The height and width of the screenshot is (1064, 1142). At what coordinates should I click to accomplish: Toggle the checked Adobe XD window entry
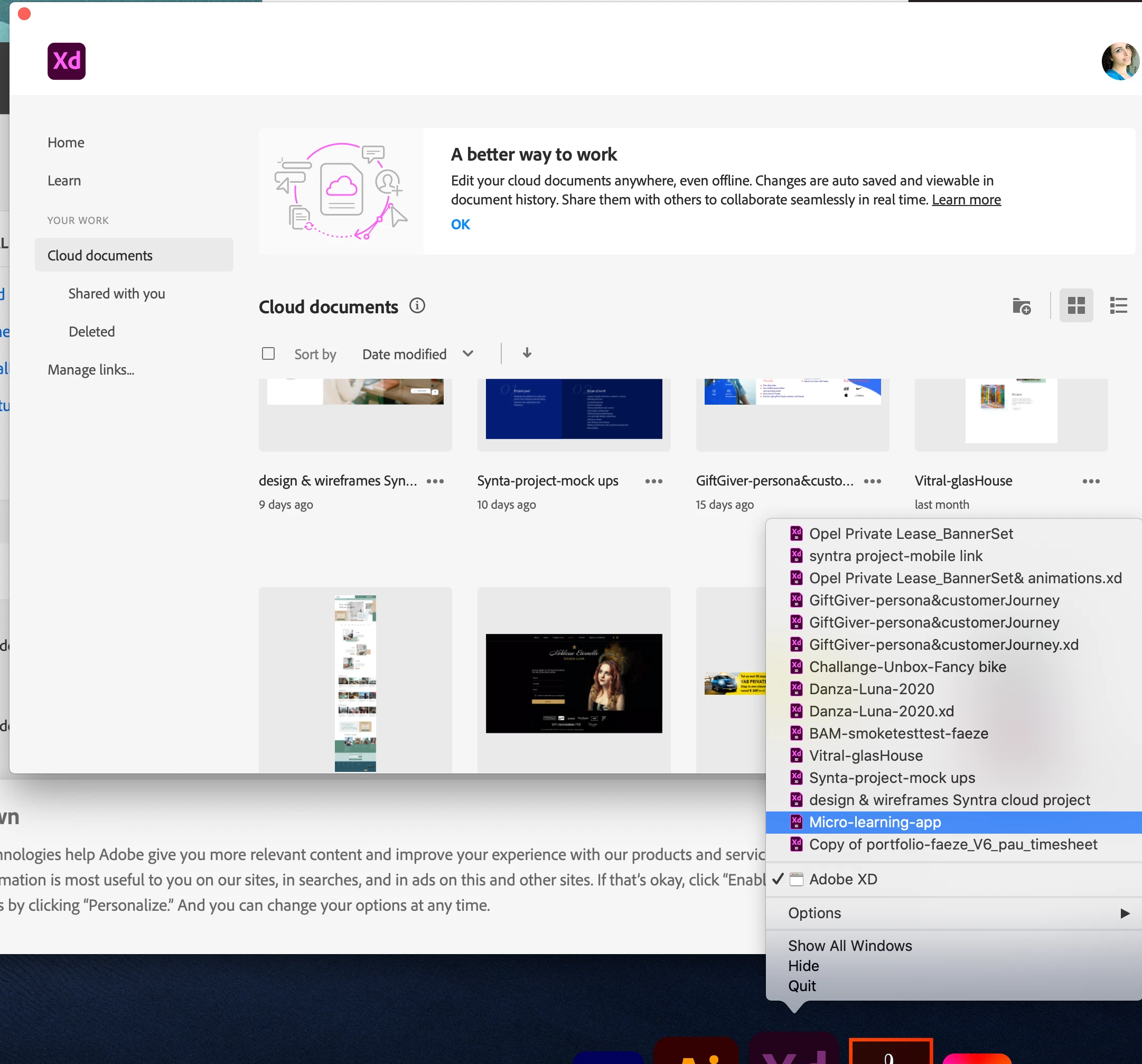(843, 879)
